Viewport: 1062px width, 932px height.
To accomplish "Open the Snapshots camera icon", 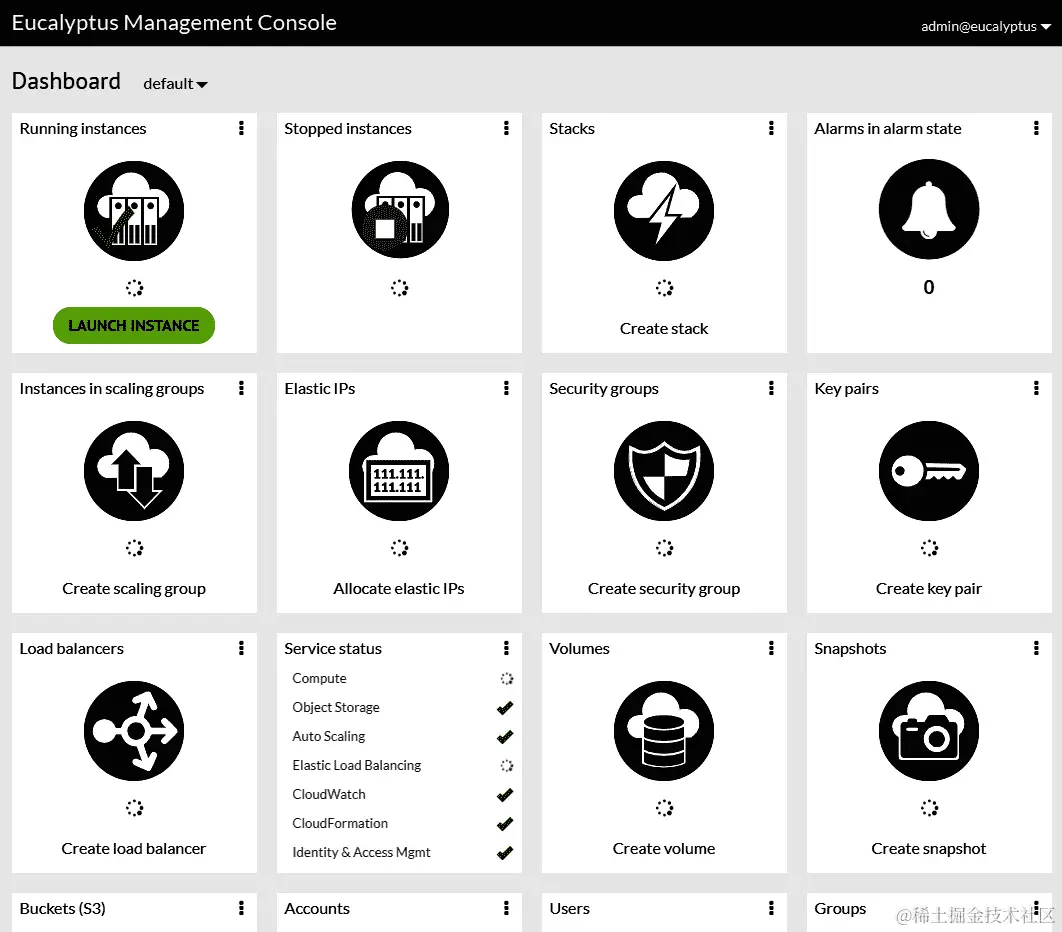I will click(x=929, y=731).
